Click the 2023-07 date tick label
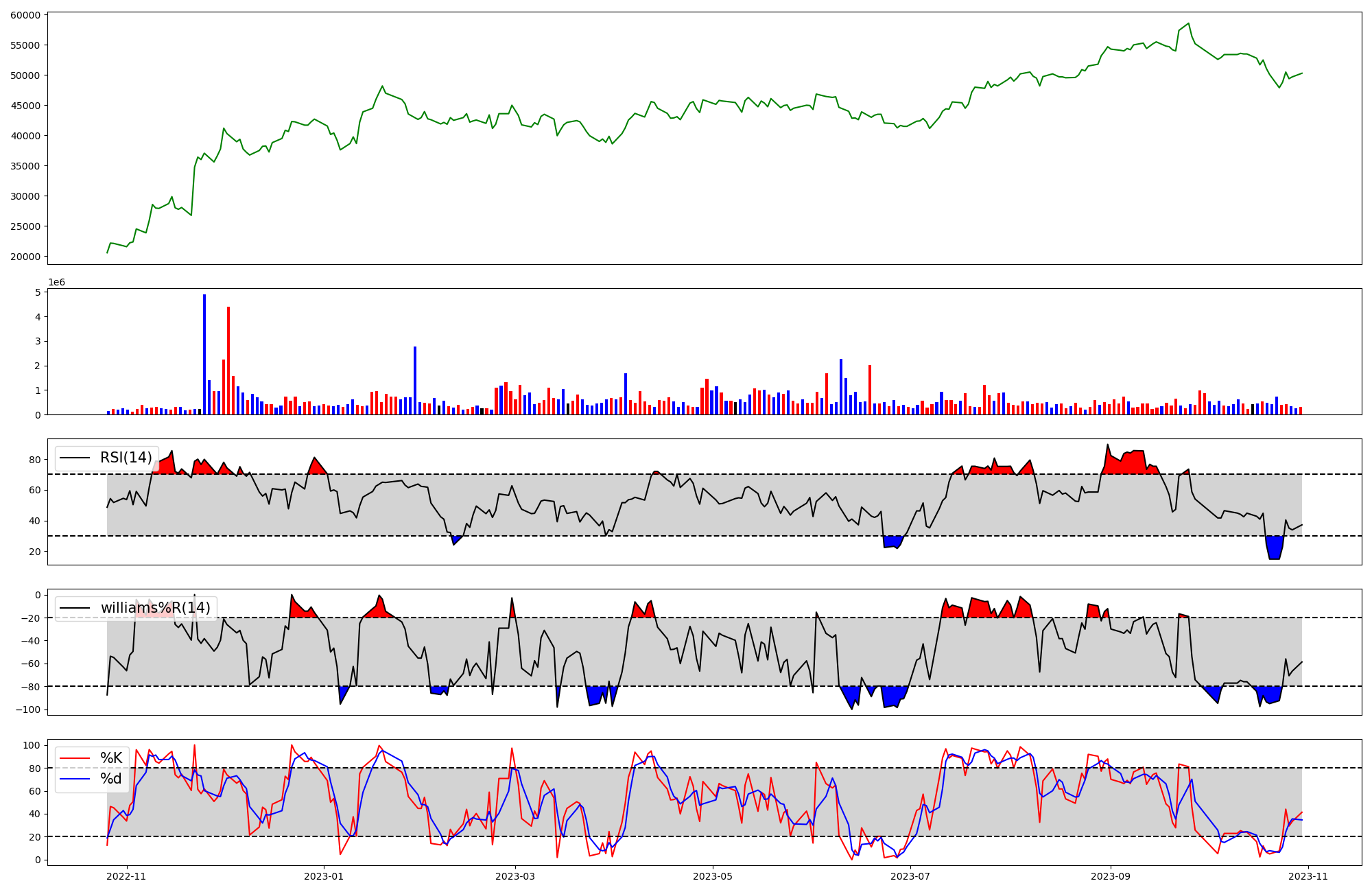This screenshot has width=1372, height=892. click(910, 876)
